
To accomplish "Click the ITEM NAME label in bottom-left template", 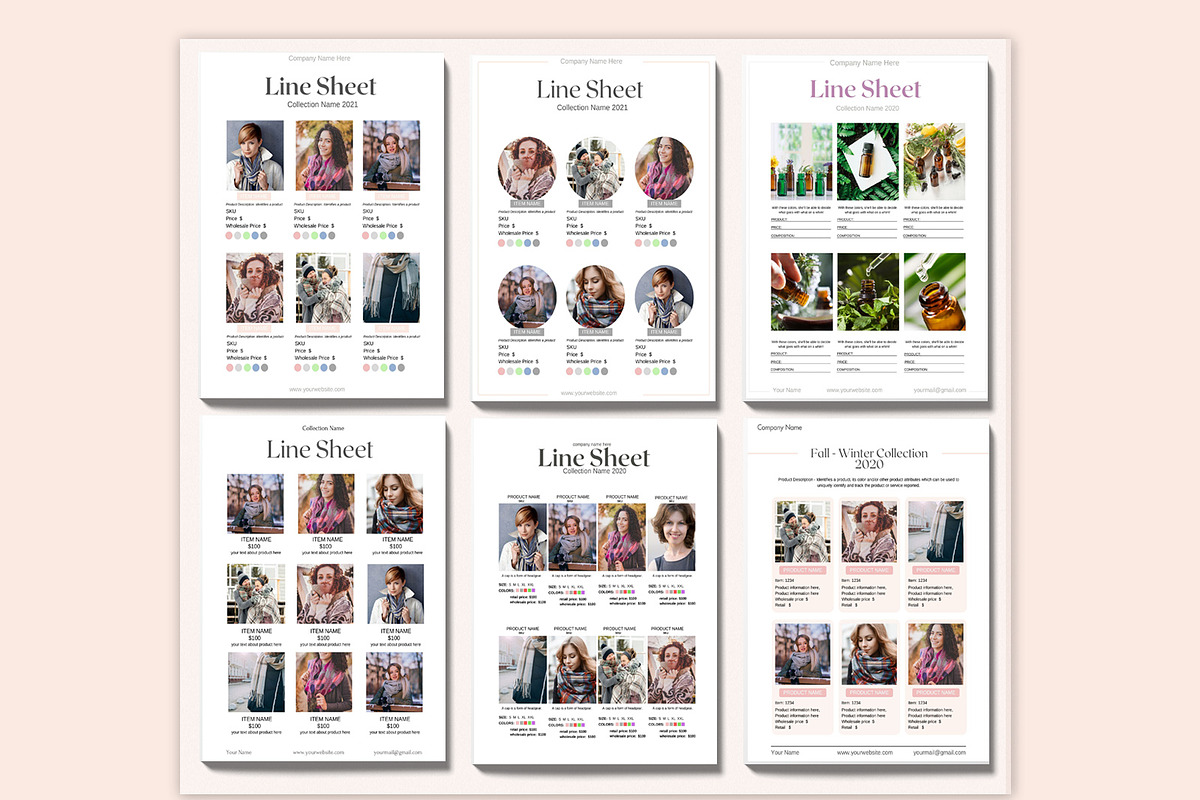I will [x=255, y=538].
